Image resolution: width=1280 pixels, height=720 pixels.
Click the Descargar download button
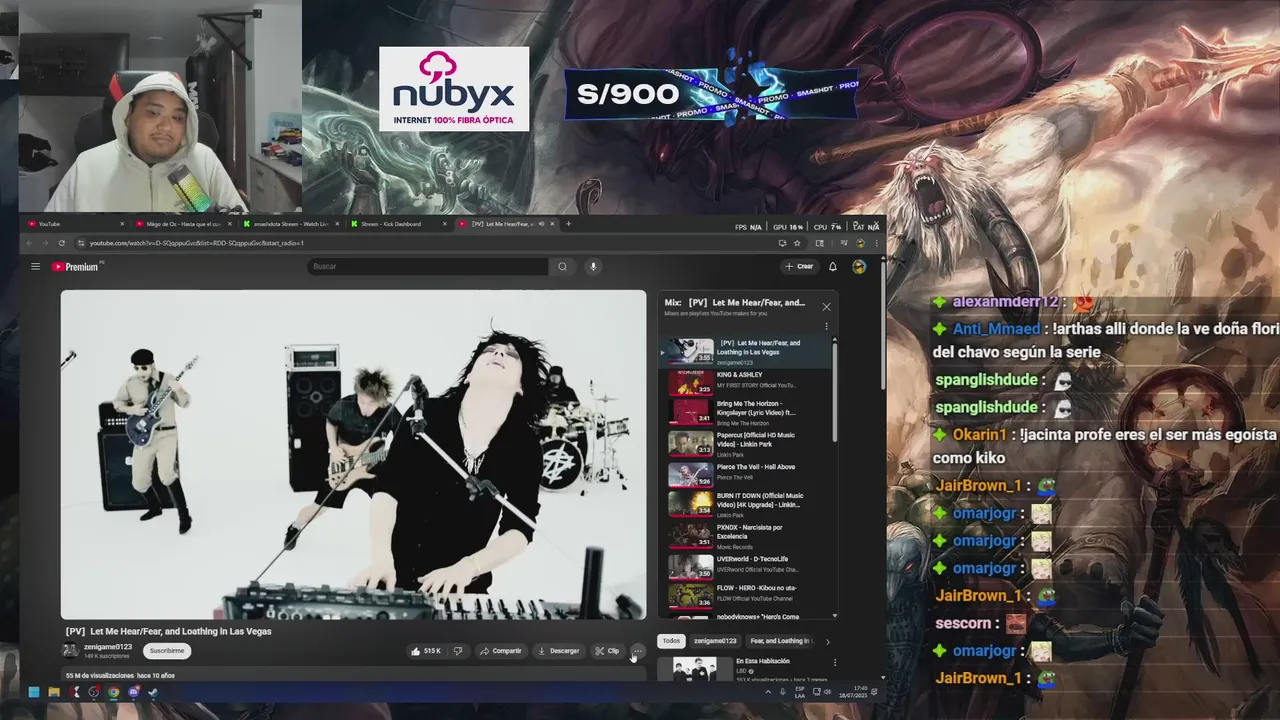pyautogui.click(x=559, y=651)
